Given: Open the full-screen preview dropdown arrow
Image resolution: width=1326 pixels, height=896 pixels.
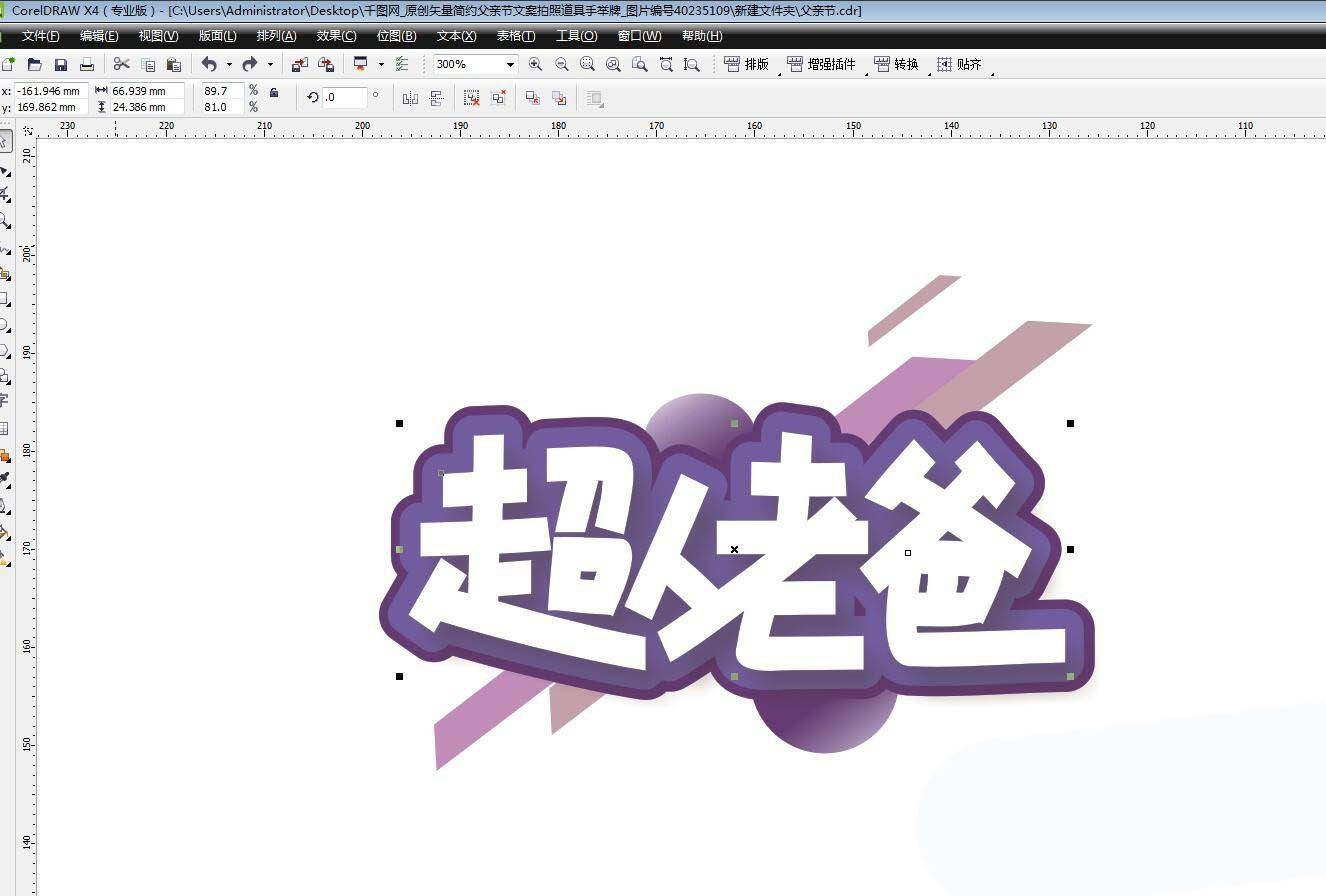Looking at the screenshot, I should pyautogui.click(x=380, y=63).
